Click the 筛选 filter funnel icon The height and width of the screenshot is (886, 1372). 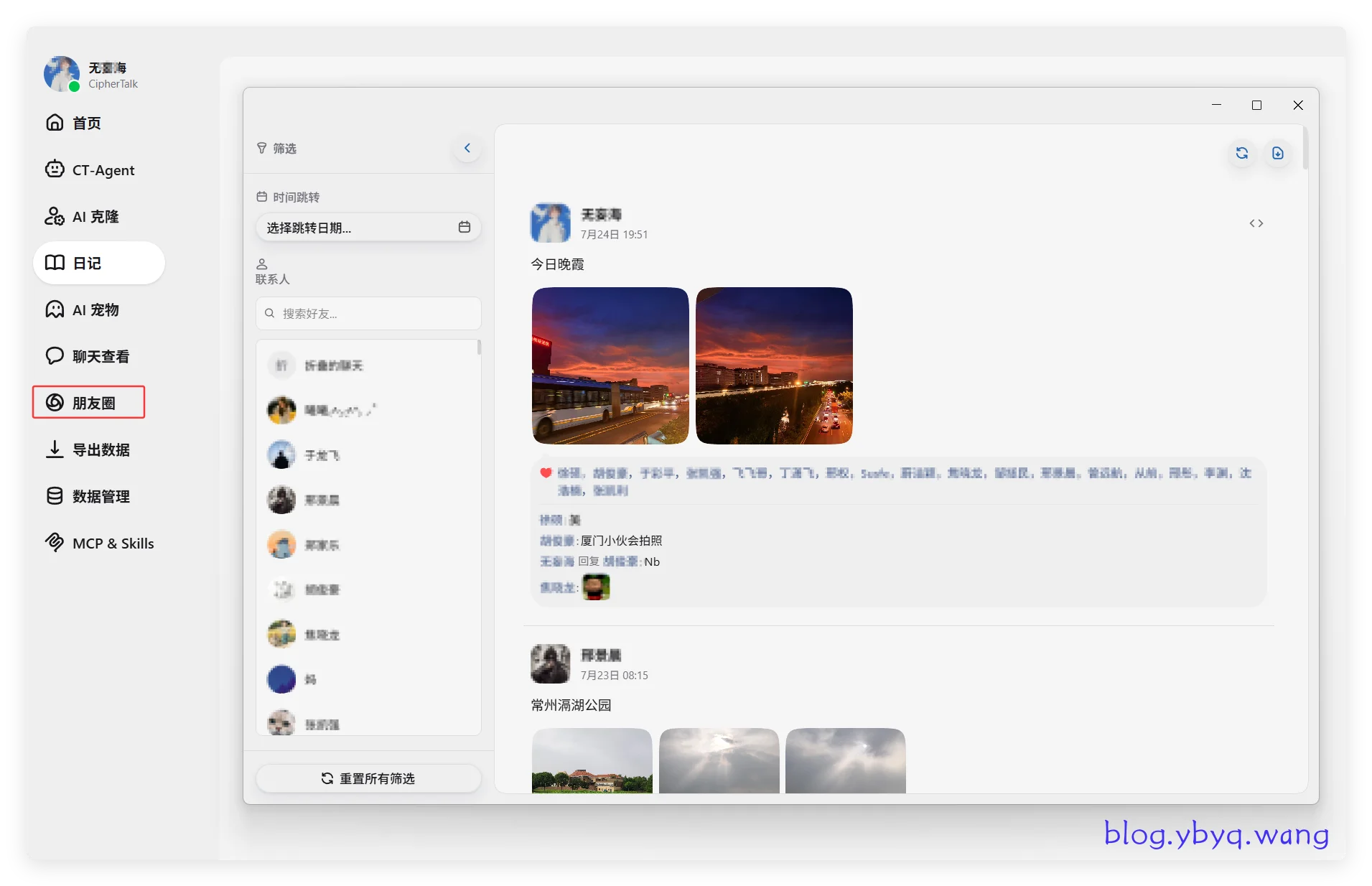(x=262, y=148)
